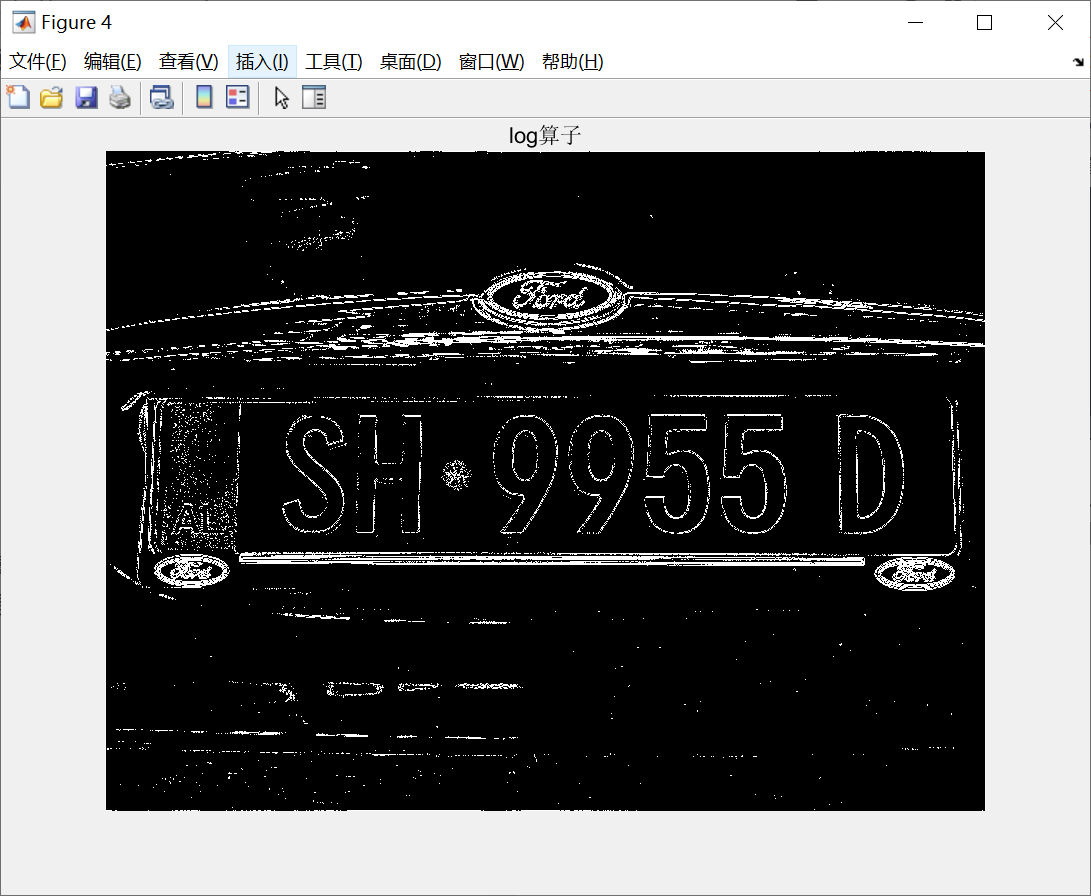
Task: Activate the Link Plot icon
Action: 162,97
